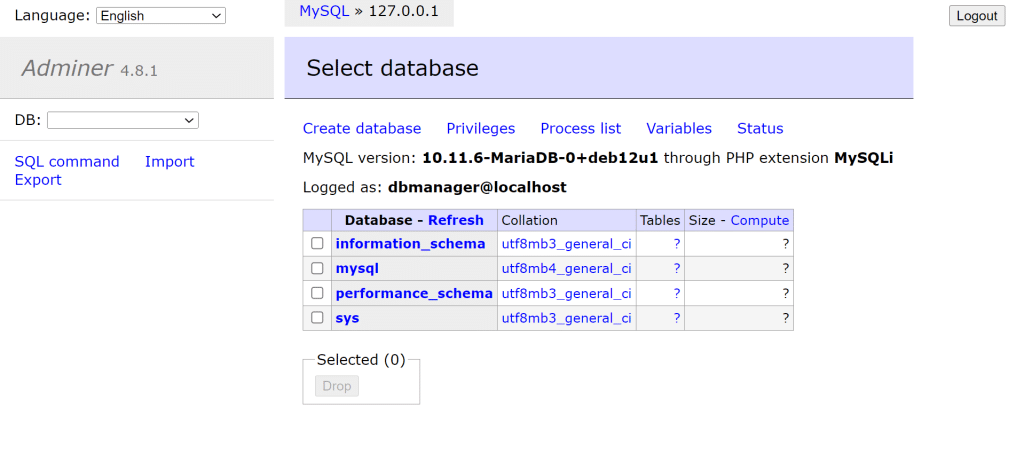The height and width of the screenshot is (461, 1024).
Task: Go to the Privileges page
Action: (x=481, y=129)
